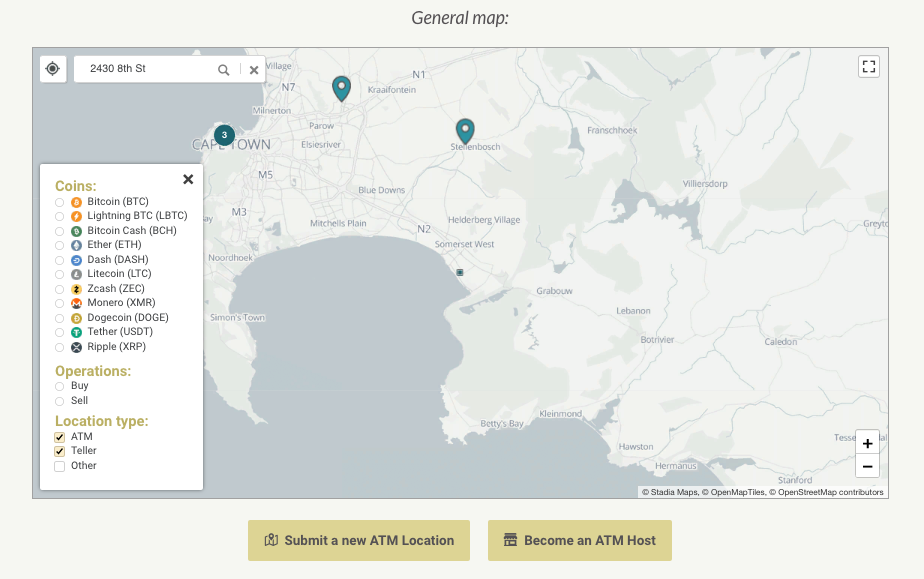Select the Bitcoin Cash (BCH) radio button
The height and width of the screenshot is (579, 924).
click(x=60, y=231)
